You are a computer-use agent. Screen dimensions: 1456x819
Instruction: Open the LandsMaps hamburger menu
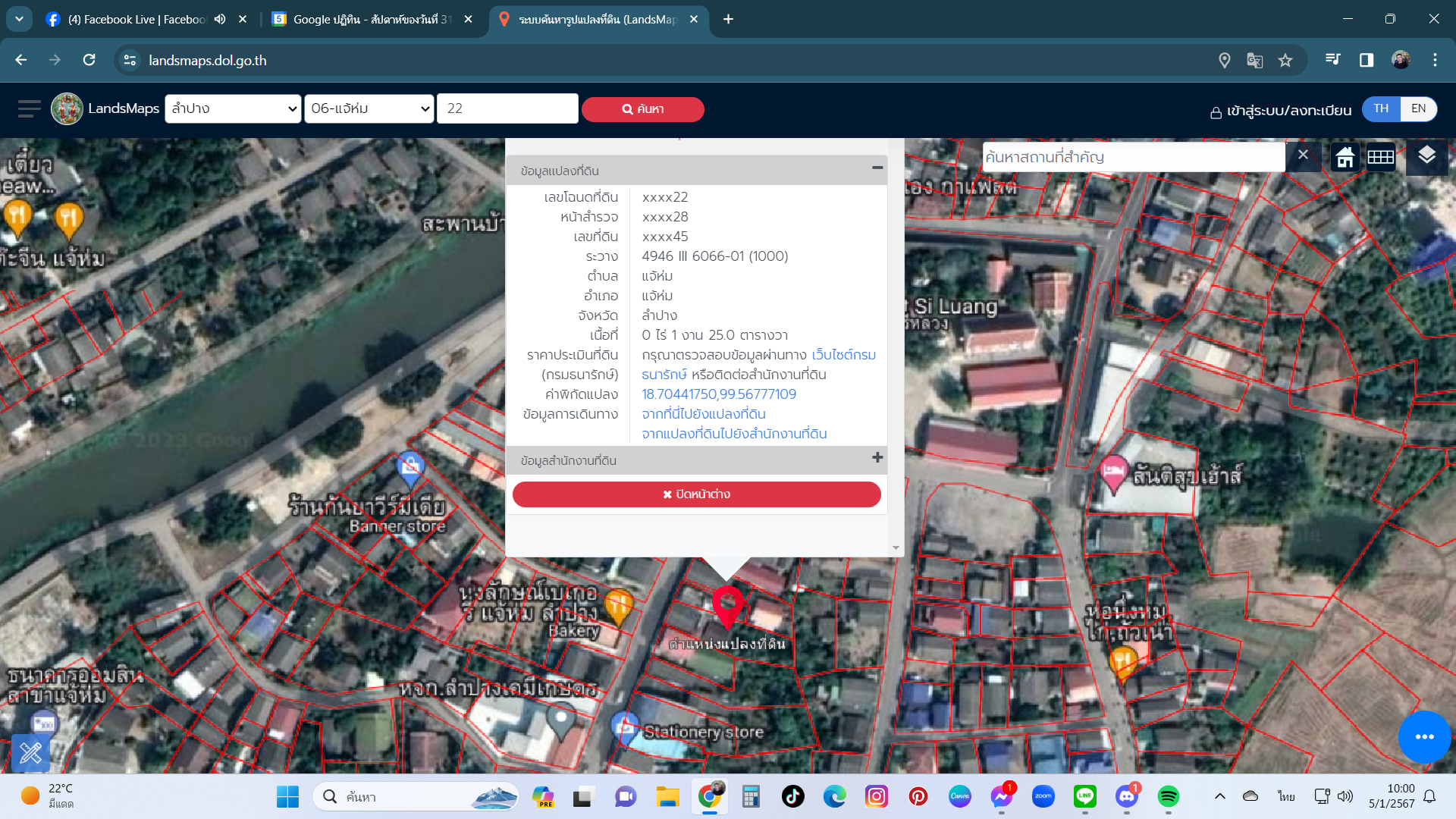click(29, 109)
